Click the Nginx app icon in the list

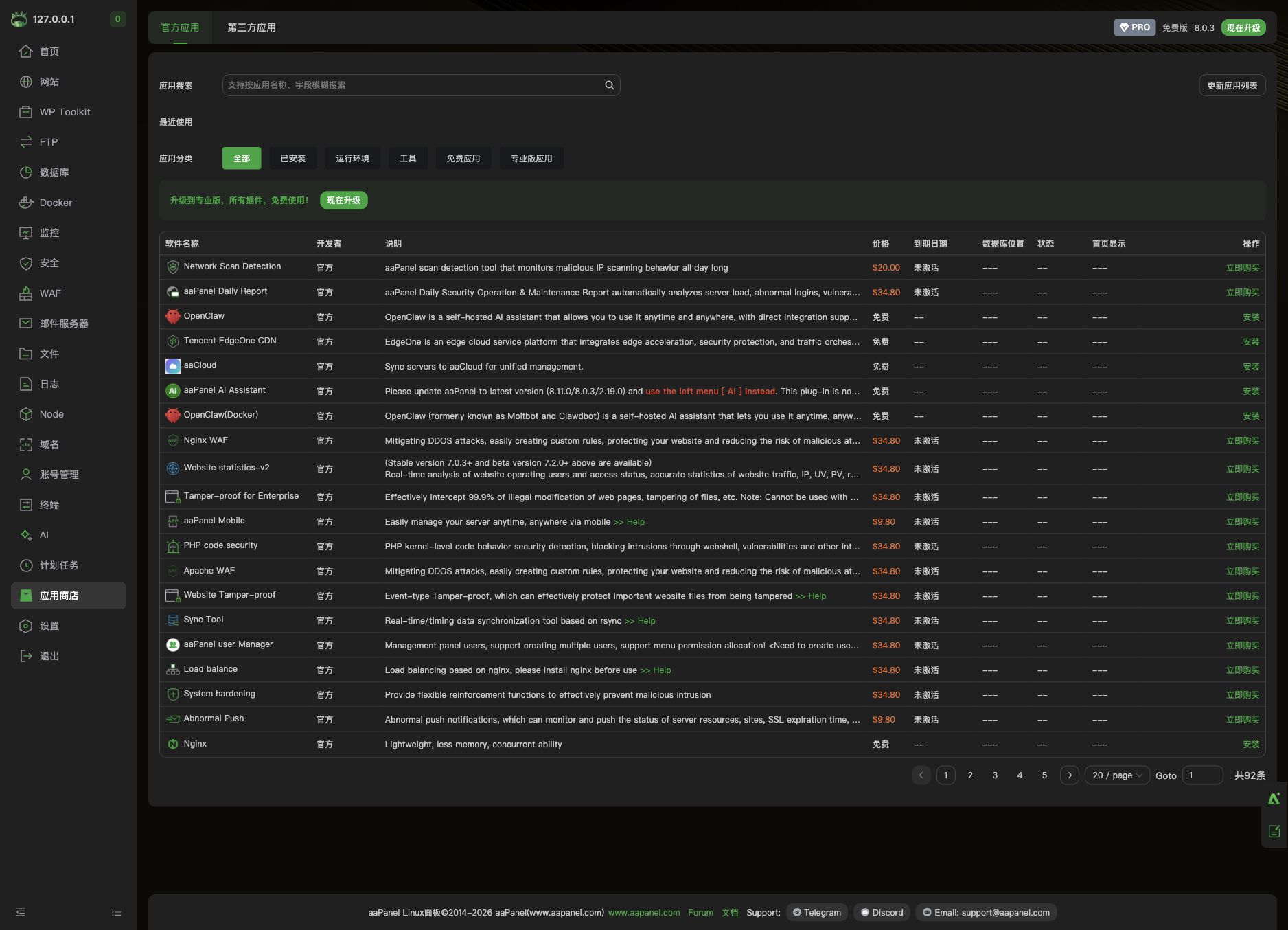(x=173, y=744)
